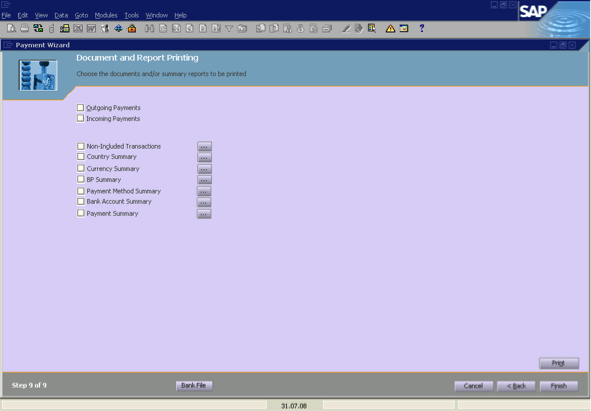Screen dimensions: 591x411
Task: Click the Send Email toolbar icon
Action: (38, 28)
